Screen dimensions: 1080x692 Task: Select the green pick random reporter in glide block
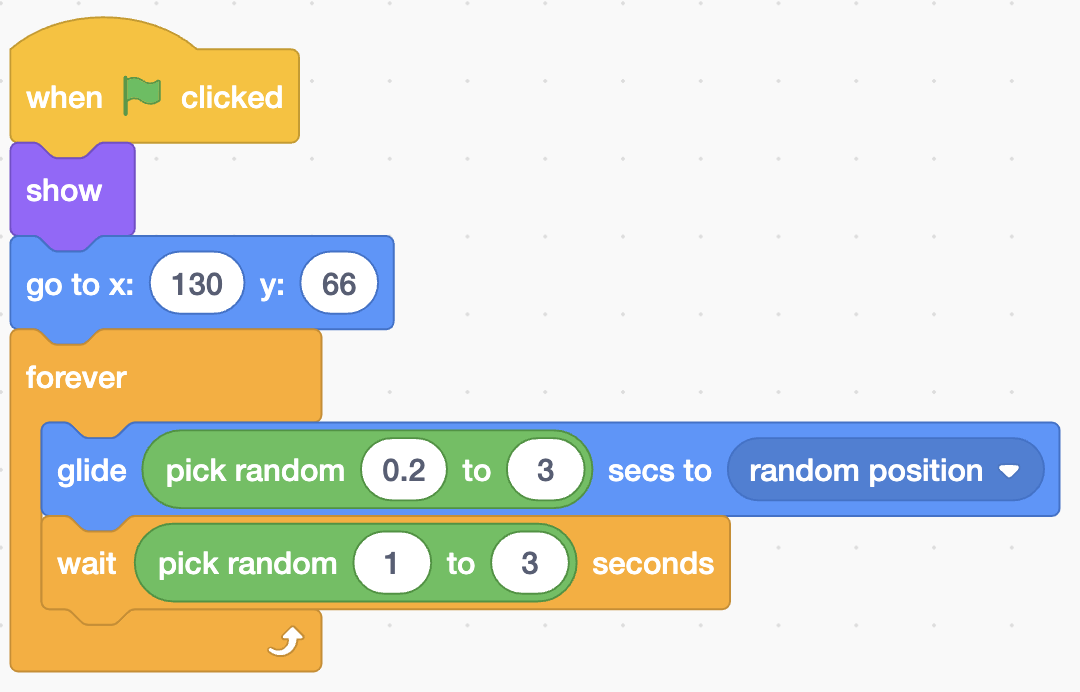tap(367, 470)
